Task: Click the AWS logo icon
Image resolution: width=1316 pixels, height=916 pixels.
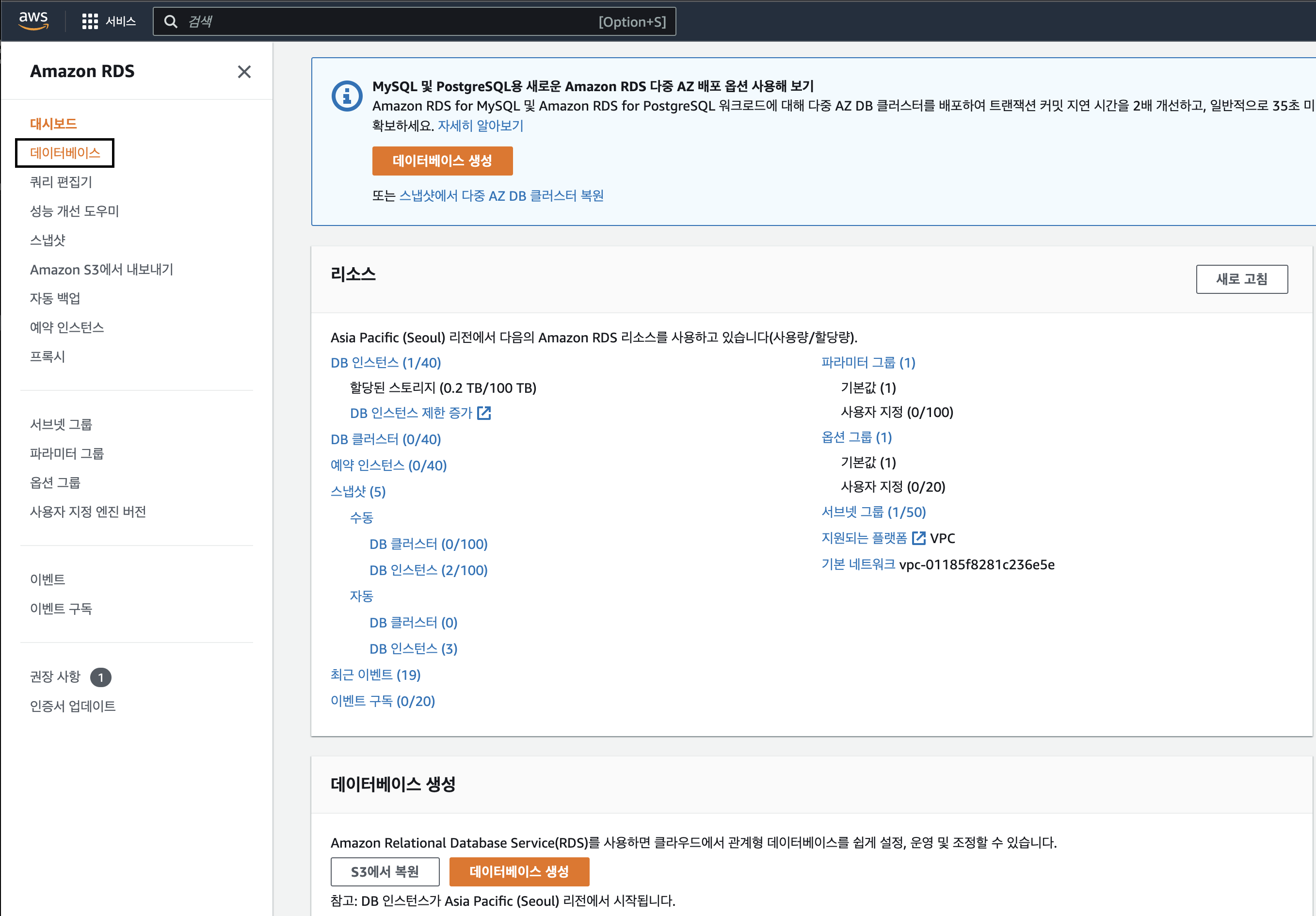Action: click(x=33, y=21)
